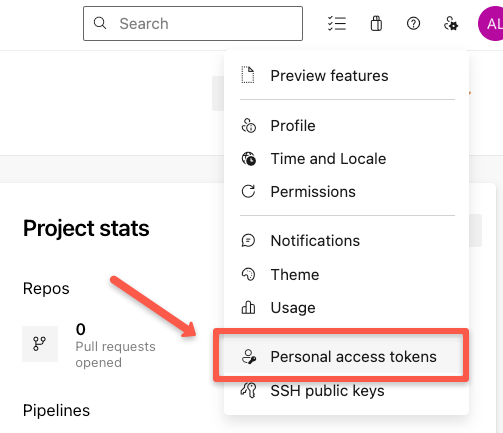Image resolution: width=503 pixels, height=433 pixels.
Task: Click the Pipelines label
Action: 56,411
